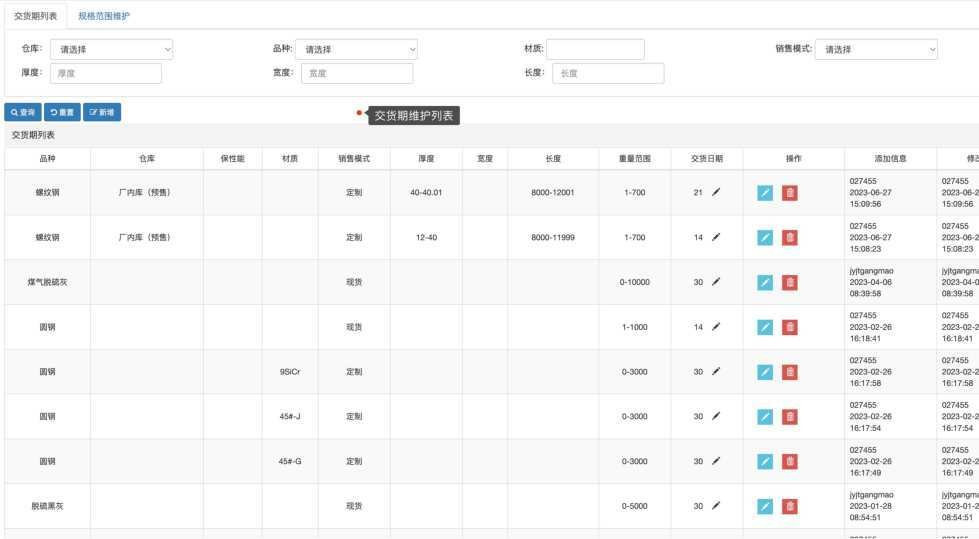Click the 查询 search button
The height and width of the screenshot is (539, 979).
point(23,112)
